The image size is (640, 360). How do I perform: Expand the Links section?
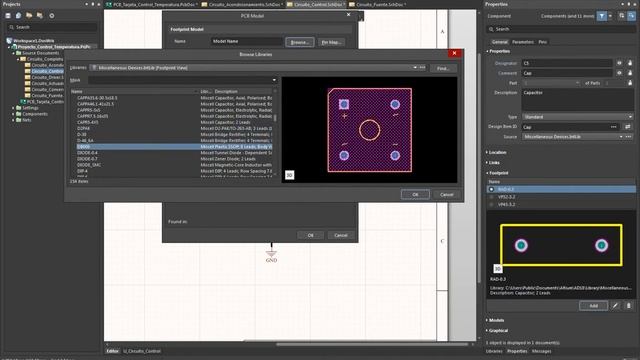(493, 162)
